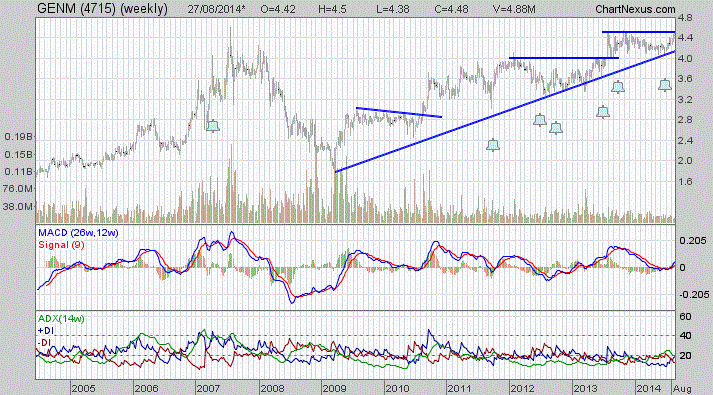Click the Signal (9) indicator label

tap(61, 245)
